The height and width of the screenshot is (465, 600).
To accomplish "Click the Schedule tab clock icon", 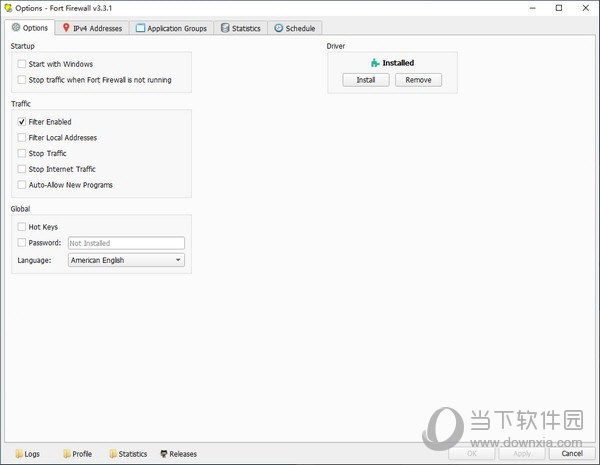I will click(x=279, y=28).
